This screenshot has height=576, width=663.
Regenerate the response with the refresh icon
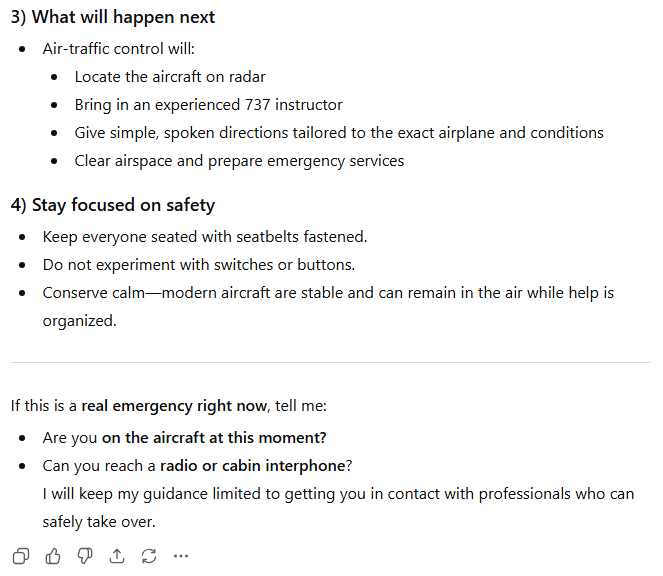(149, 556)
